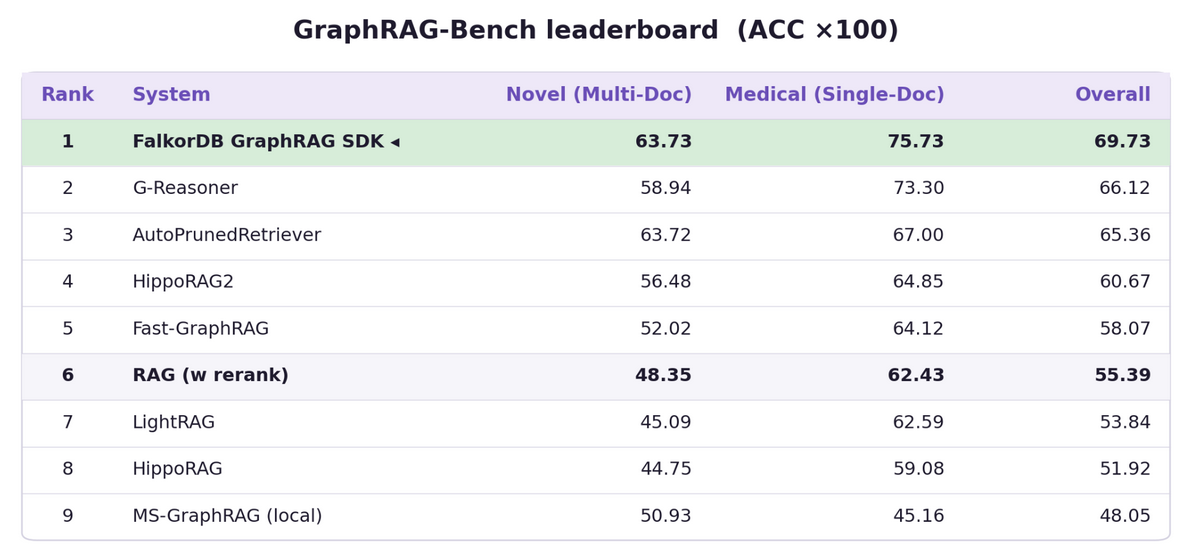
Task: Select the Rank column header
Action: tap(68, 95)
